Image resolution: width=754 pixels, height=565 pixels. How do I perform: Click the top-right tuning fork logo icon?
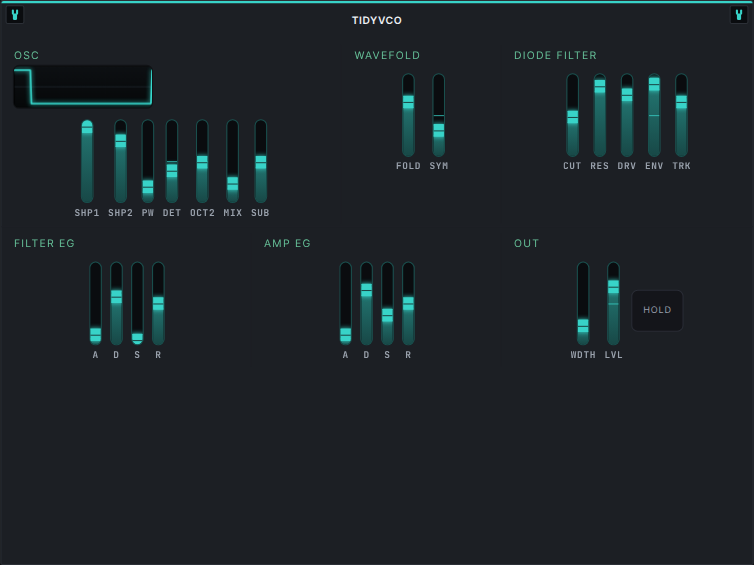(739, 15)
